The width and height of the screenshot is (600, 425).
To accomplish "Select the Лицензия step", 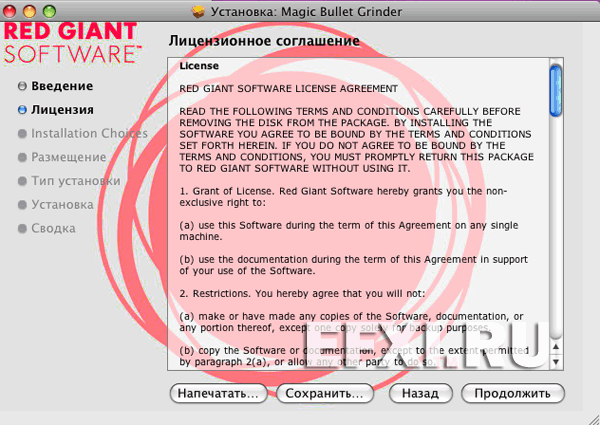I will pyautogui.click(x=62, y=110).
